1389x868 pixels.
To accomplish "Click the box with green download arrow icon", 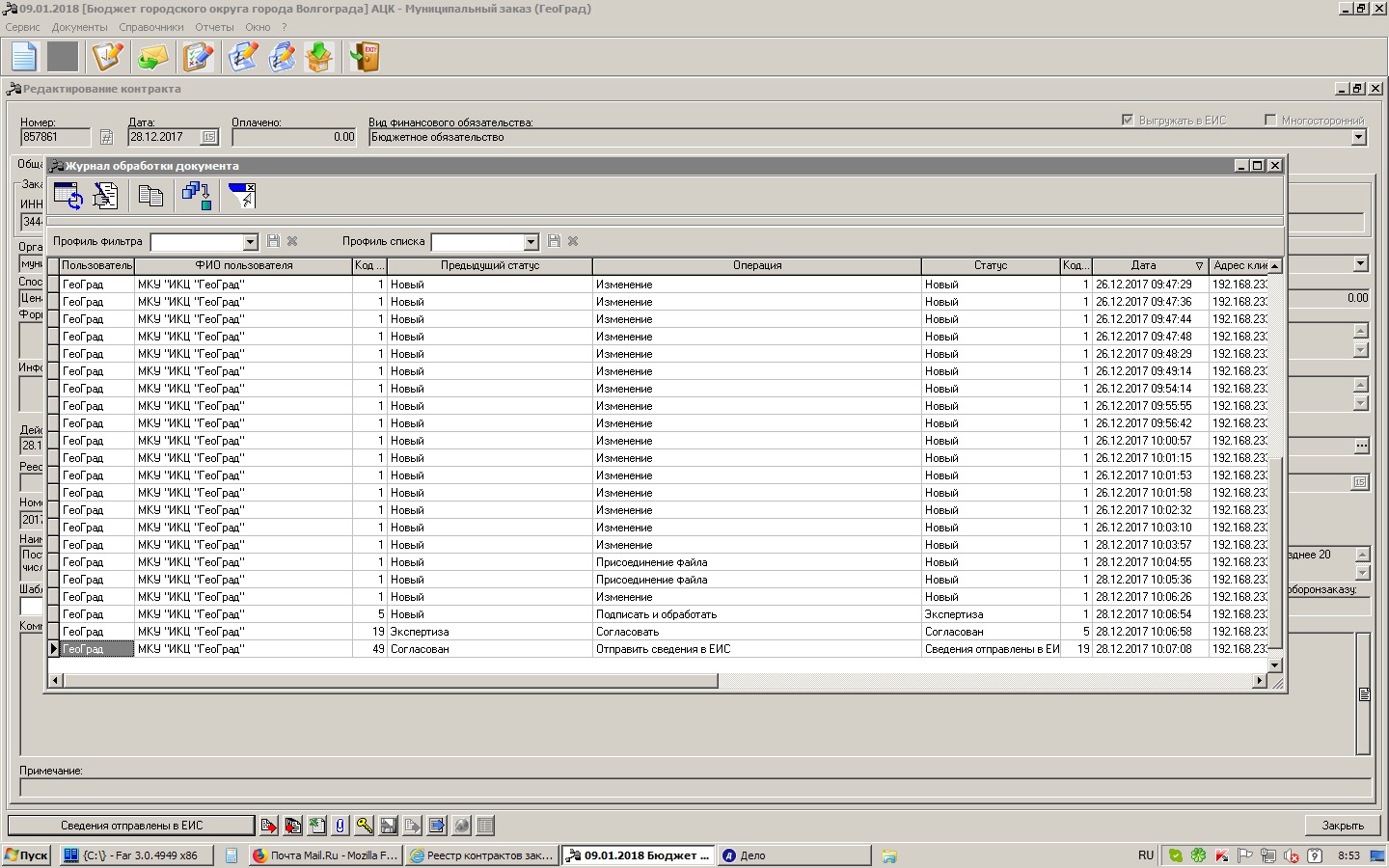I will coord(319,57).
